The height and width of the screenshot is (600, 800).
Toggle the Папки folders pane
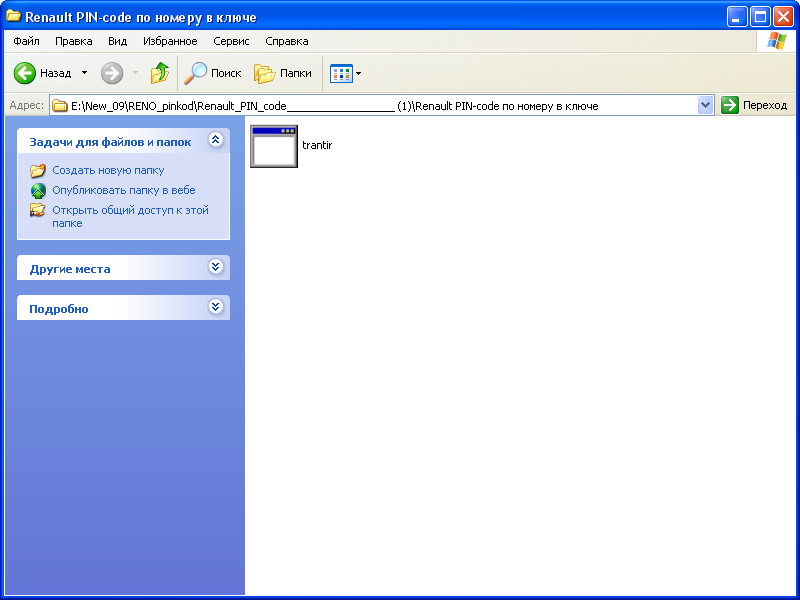click(283, 73)
